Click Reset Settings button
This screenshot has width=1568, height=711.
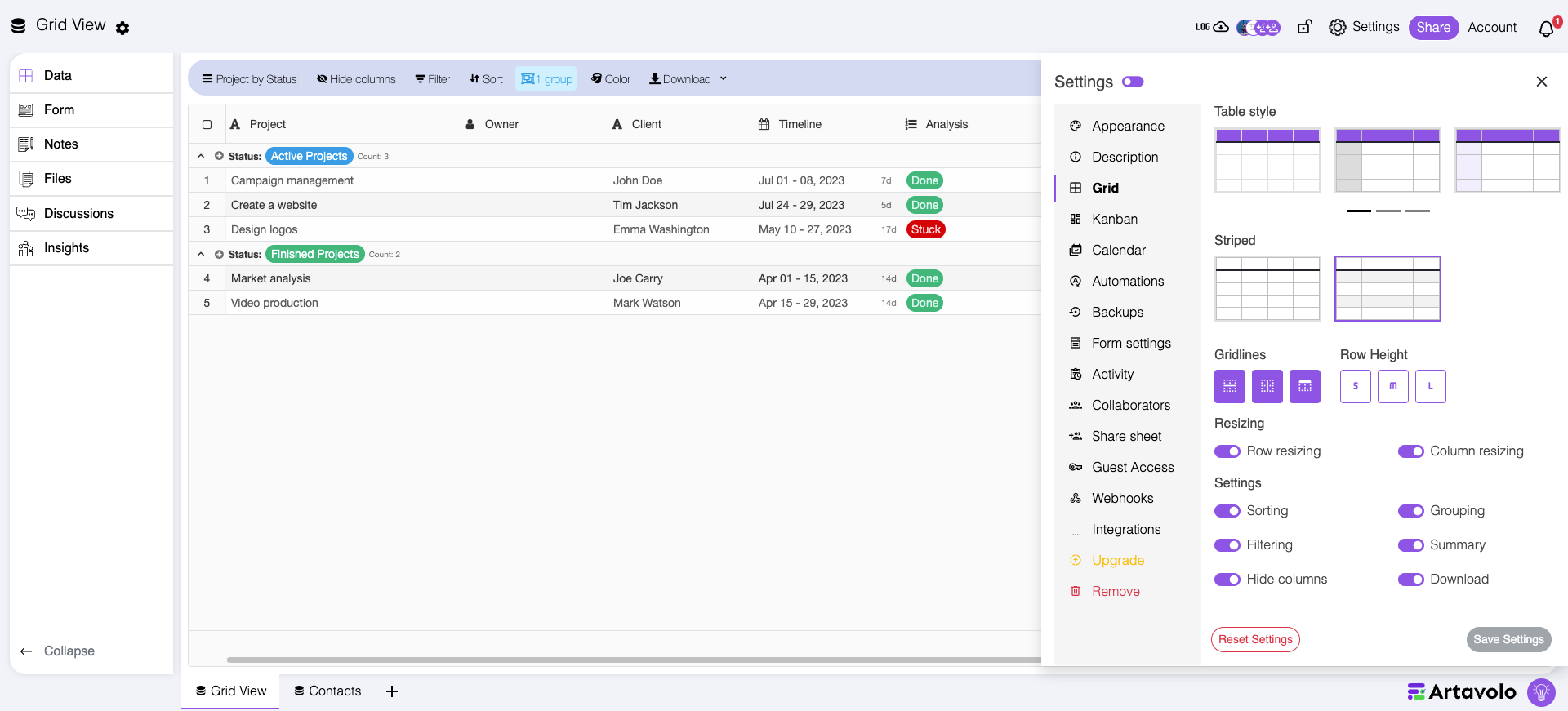[1255, 639]
